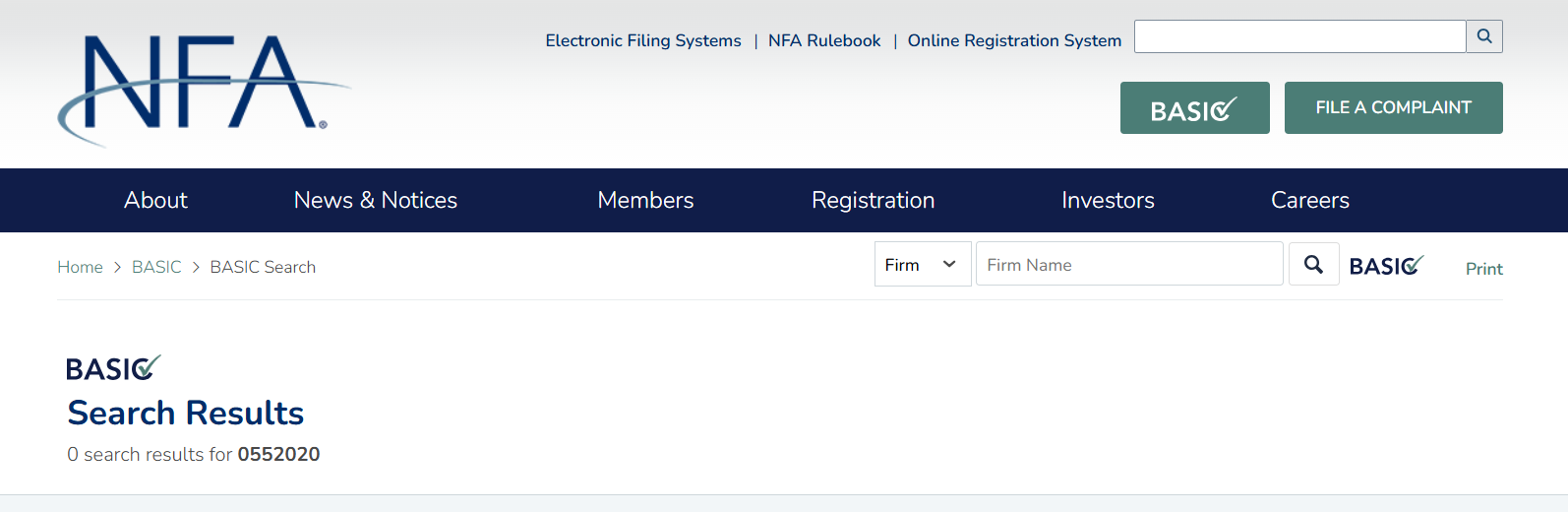Click the NFA logo
Screen dimensions: 1568x512
[204, 91]
